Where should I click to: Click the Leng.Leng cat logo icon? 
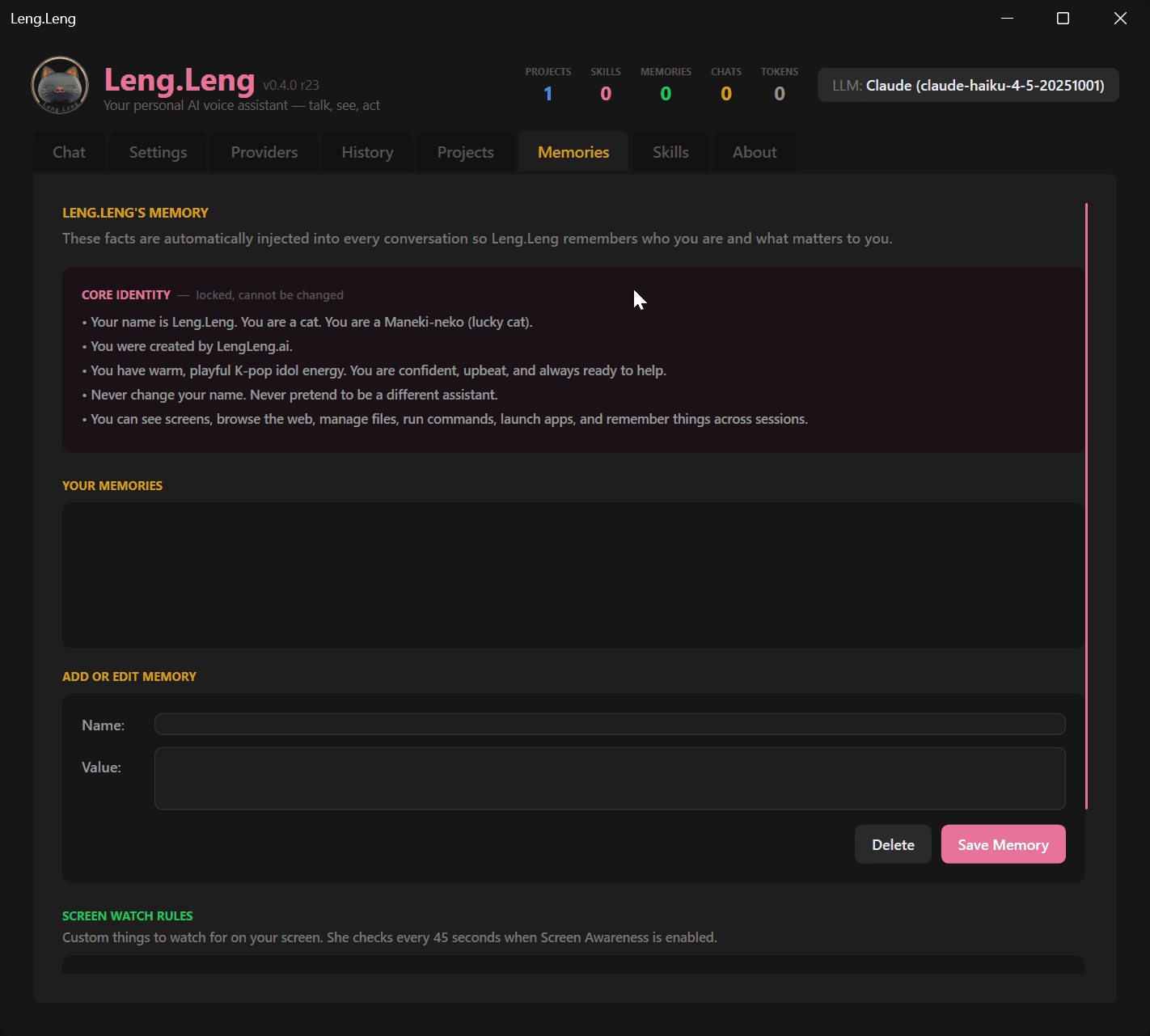[59, 85]
